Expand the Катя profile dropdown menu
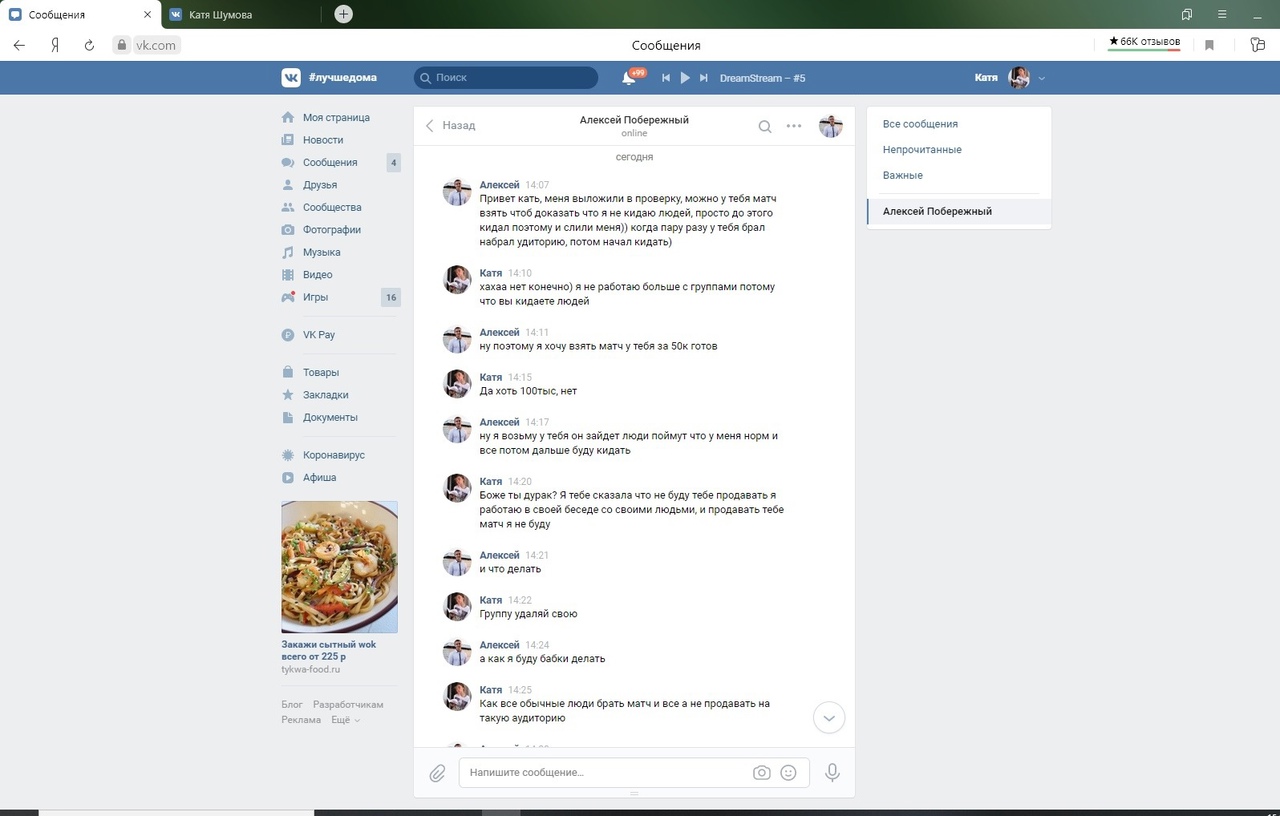1280x816 pixels. pos(1042,78)
